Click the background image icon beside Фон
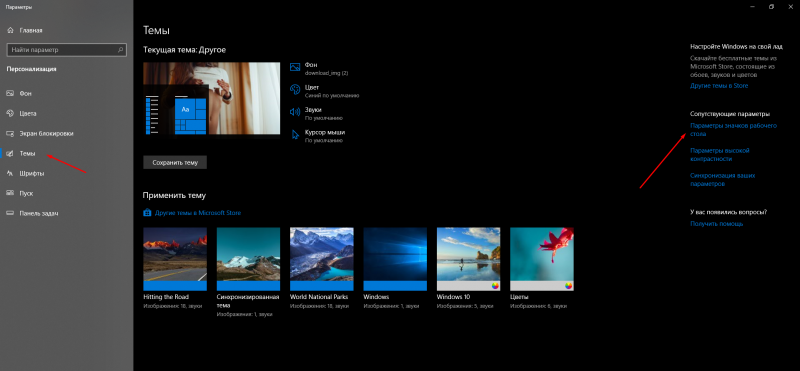The image size is (800, 371). [x=294, y=67]
